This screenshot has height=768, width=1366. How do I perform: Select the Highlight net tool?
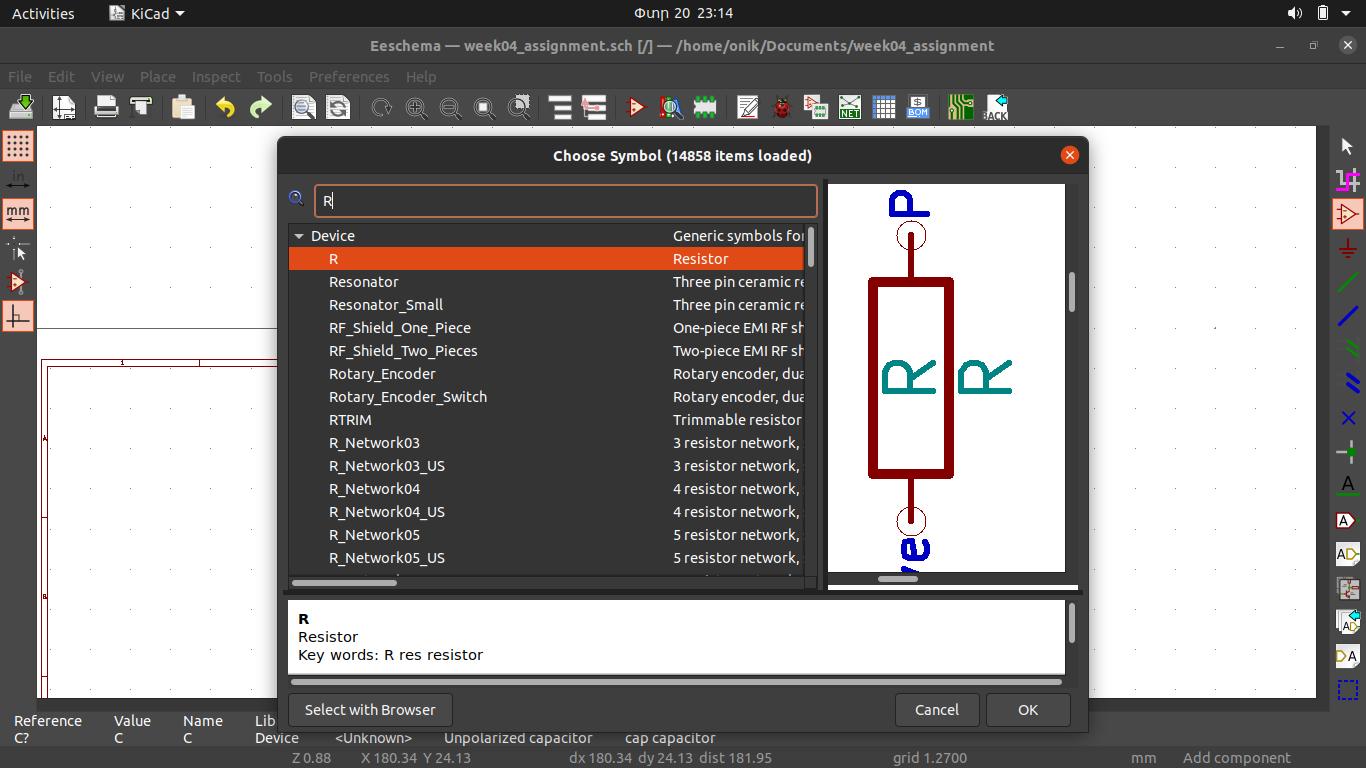coord(1348,180)
